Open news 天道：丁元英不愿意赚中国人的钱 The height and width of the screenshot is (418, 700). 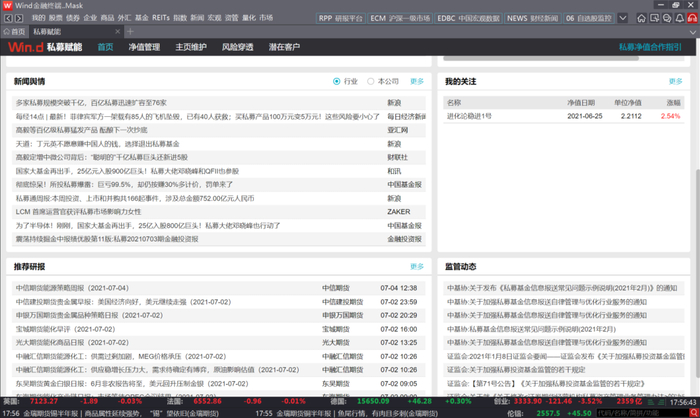click(97, 144)
